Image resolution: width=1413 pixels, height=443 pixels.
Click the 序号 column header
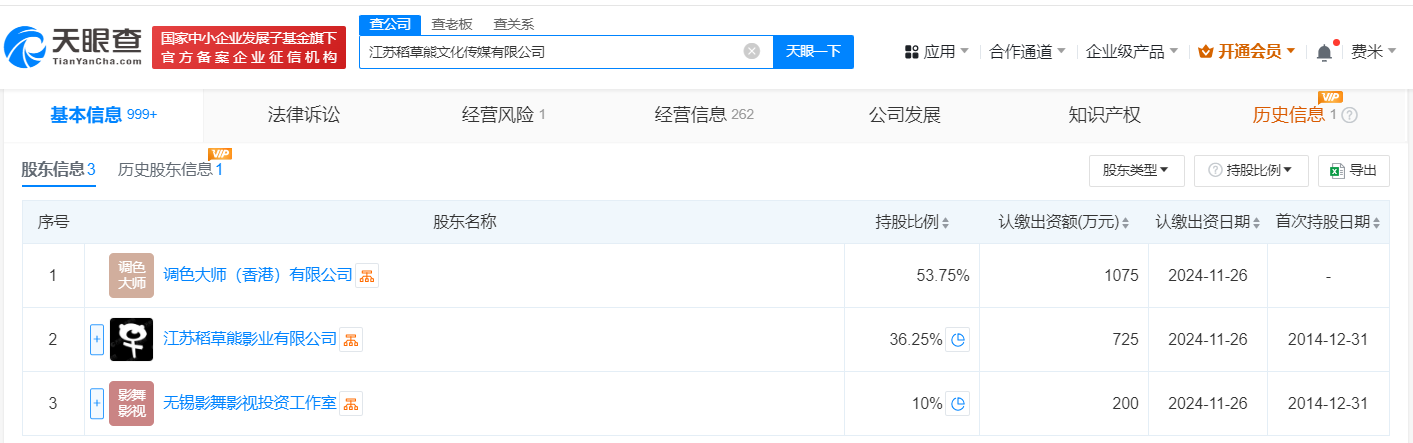coord(53,222)
